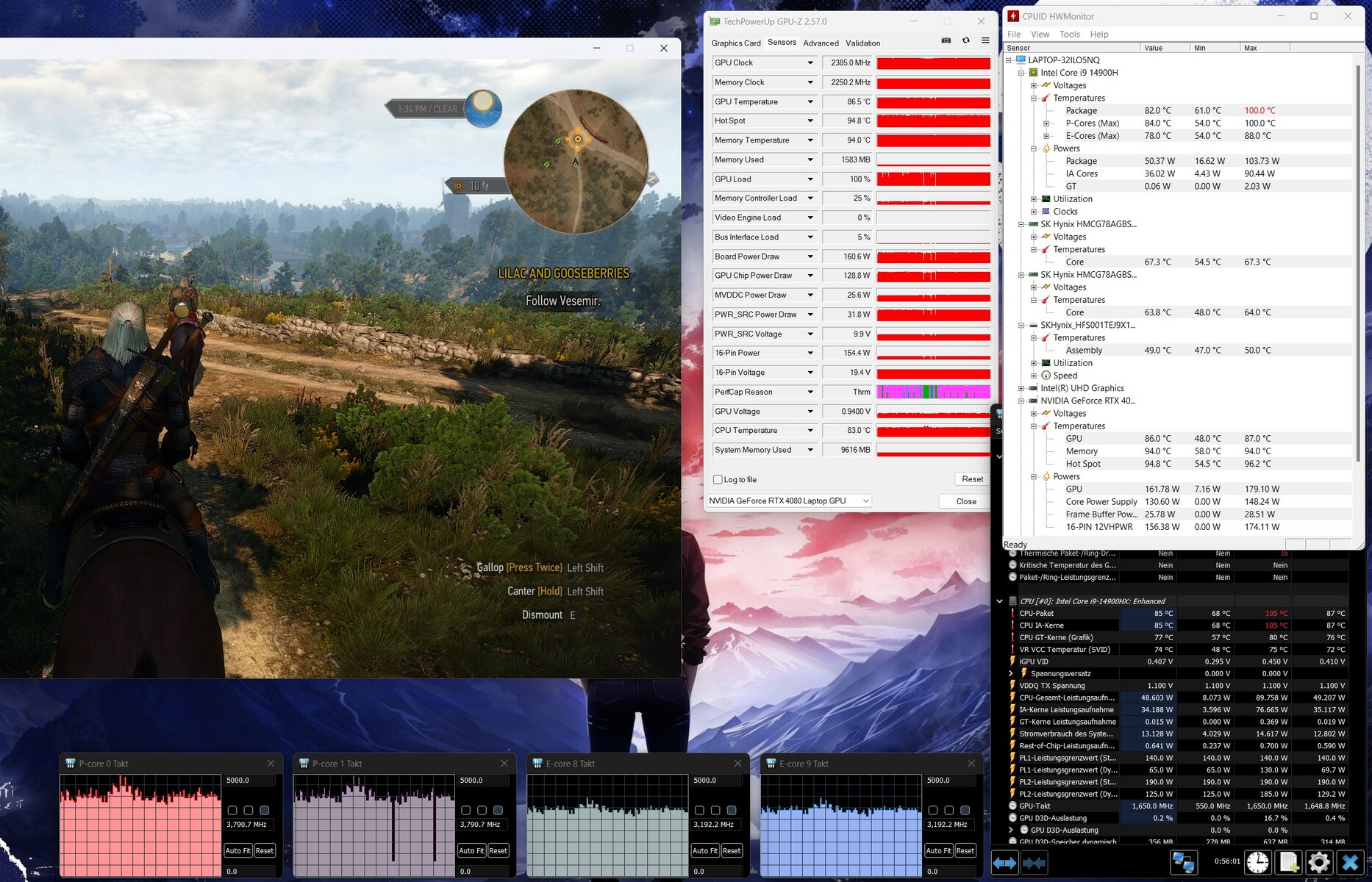Switch to the Advanced tab in GPU-Z

821,43
